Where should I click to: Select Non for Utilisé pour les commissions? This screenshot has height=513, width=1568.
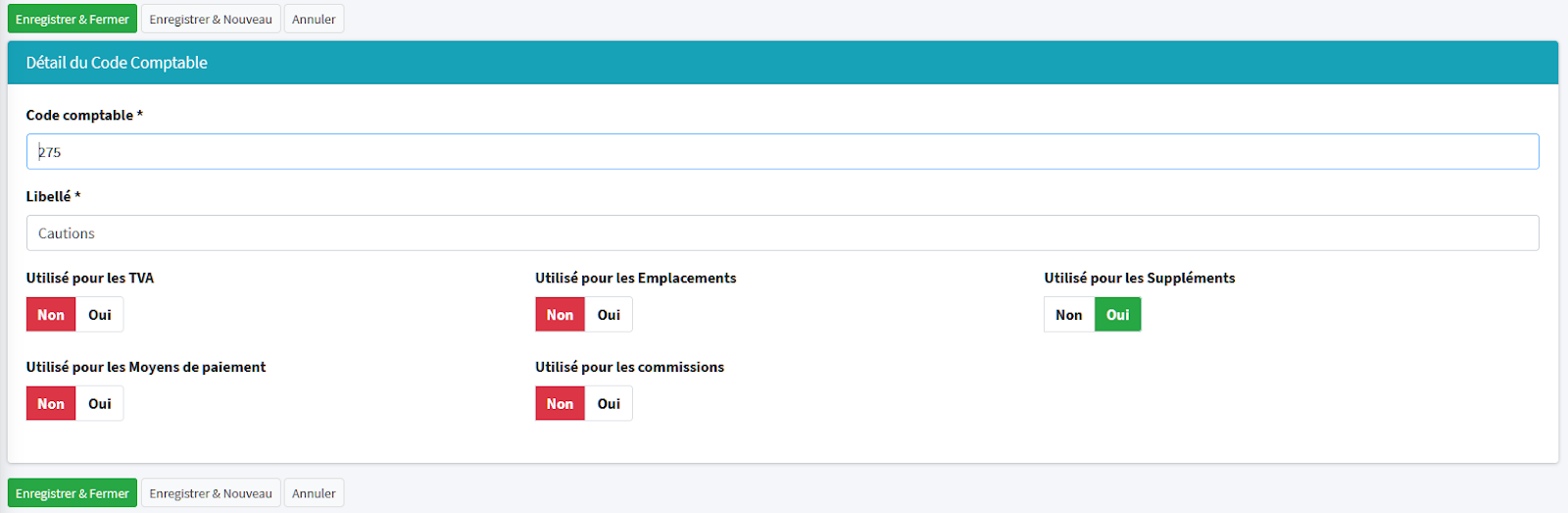(560, 404)
